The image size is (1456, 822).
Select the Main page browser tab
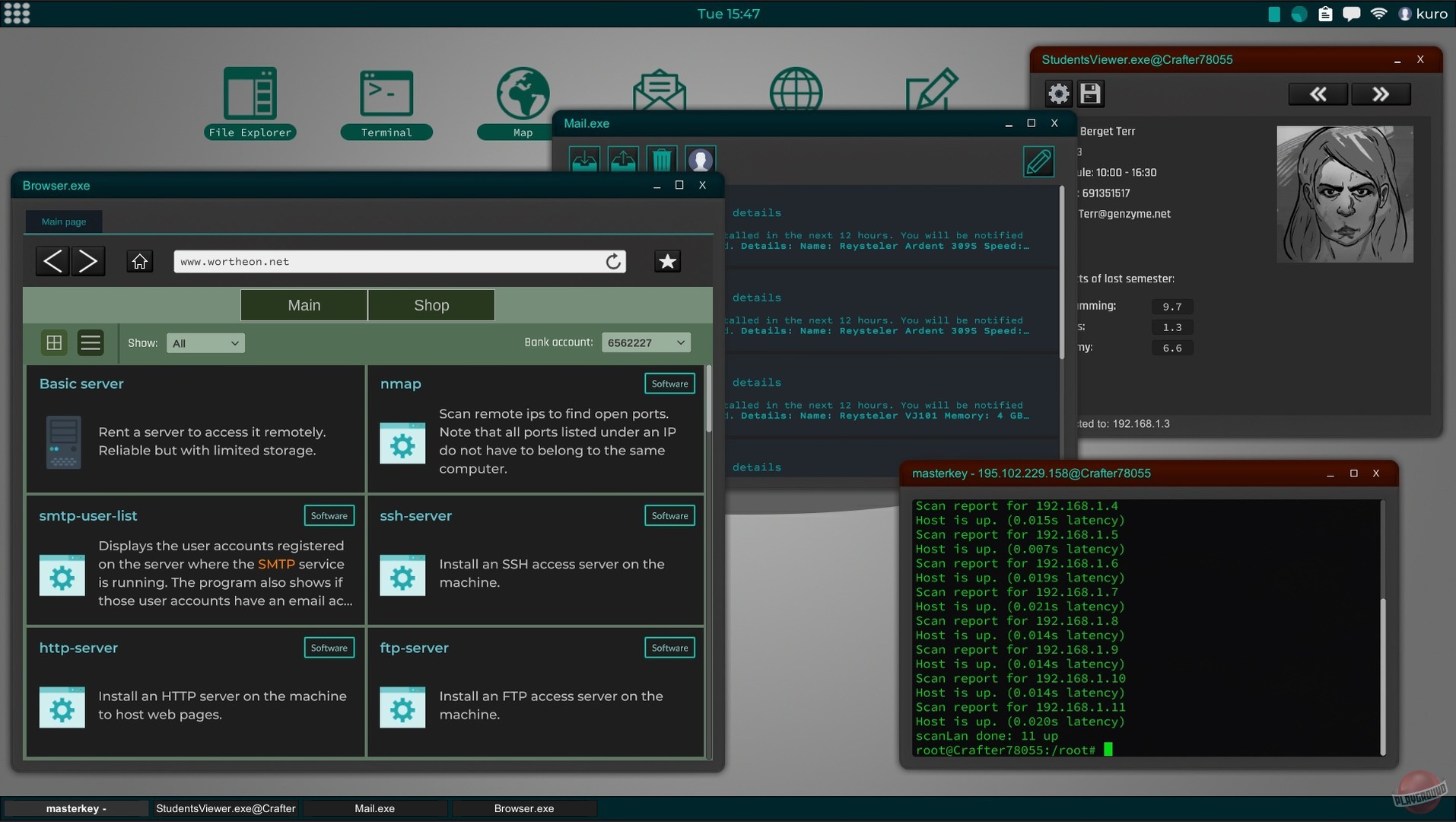click(62, 221)
